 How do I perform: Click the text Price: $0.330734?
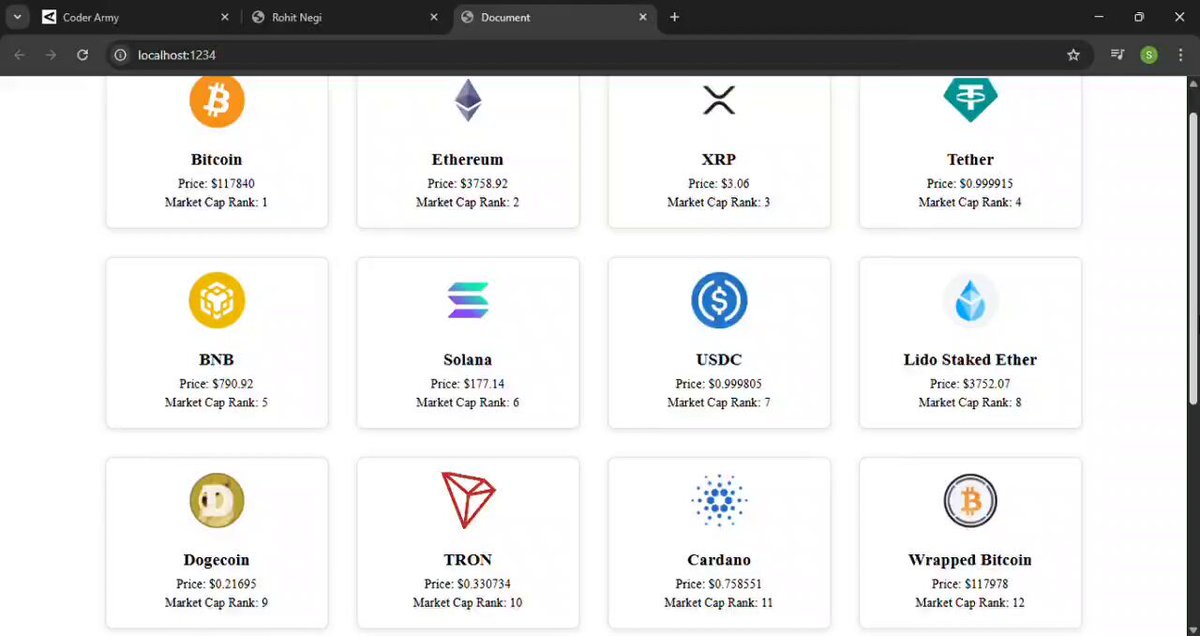(468, 584)
